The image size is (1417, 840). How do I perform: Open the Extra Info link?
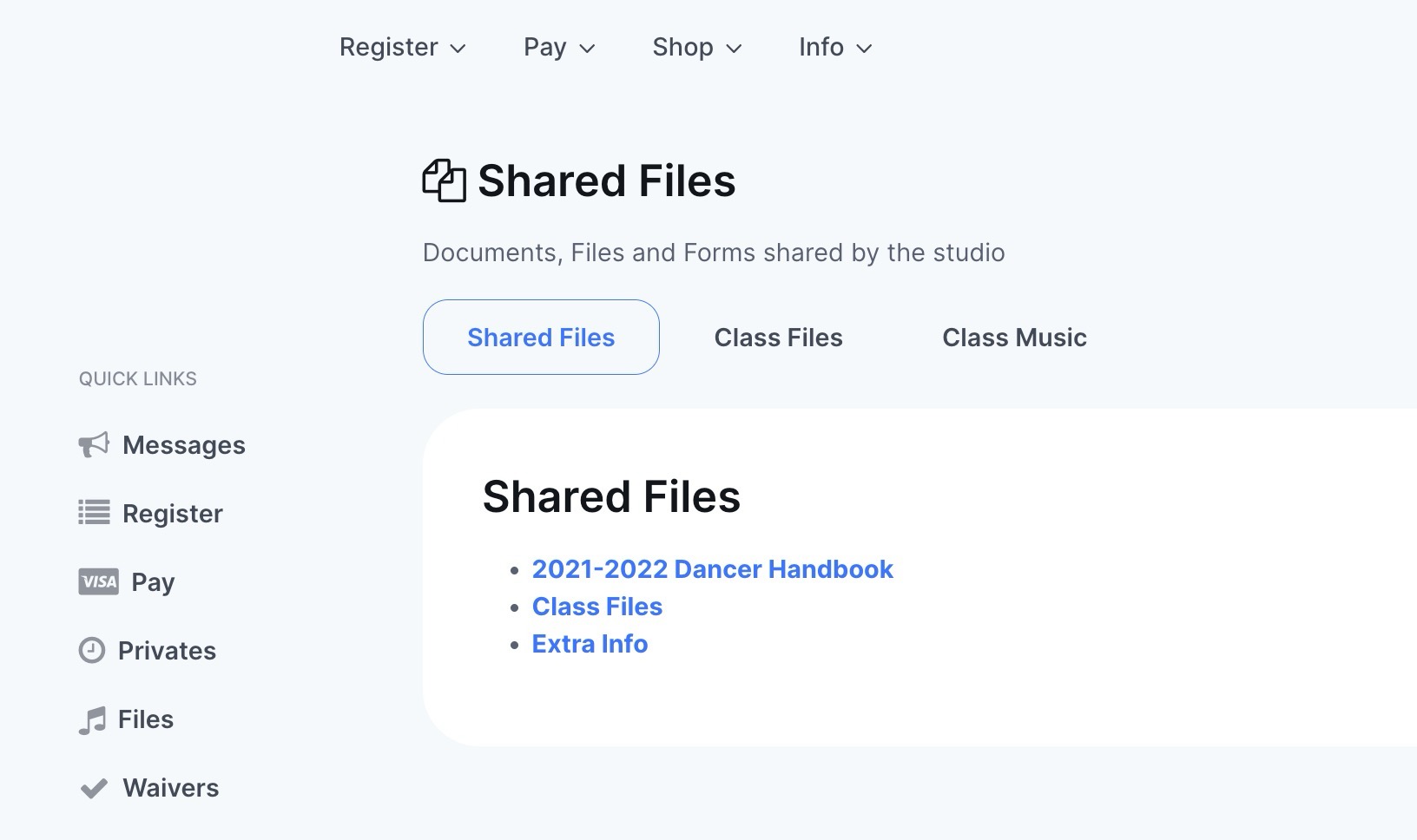(590, 644)
